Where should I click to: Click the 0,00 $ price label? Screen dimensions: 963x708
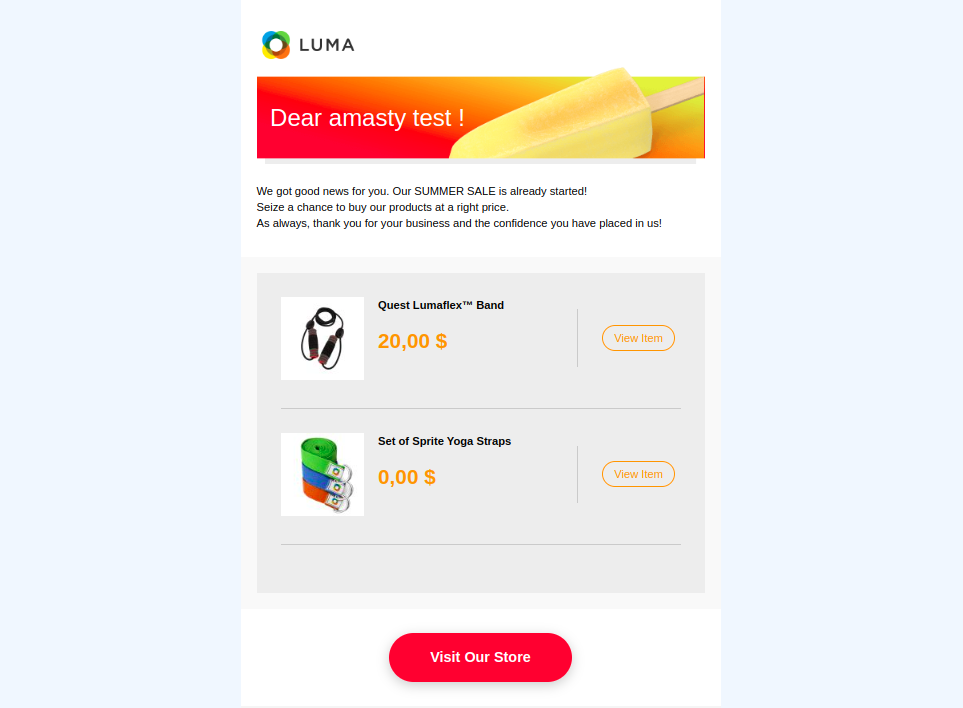[407, 477]
